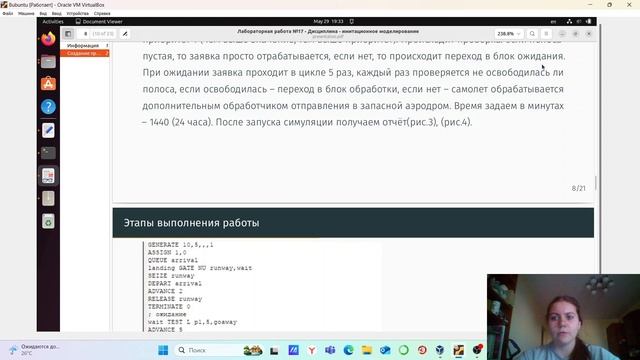
Task: Click the May 29 clock in top bar
Action: (x=328, y=22)
